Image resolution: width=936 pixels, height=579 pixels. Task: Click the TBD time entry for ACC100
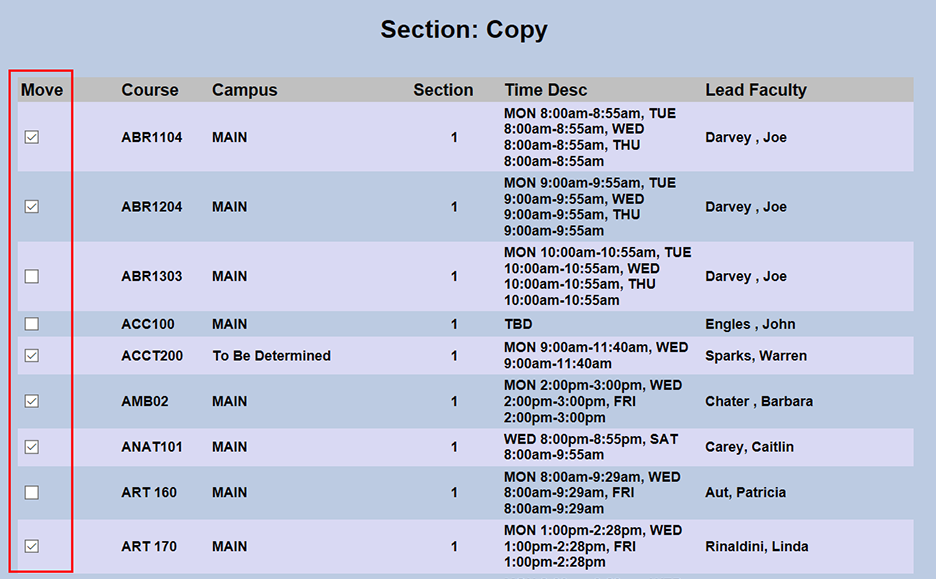tap(518, 324)
